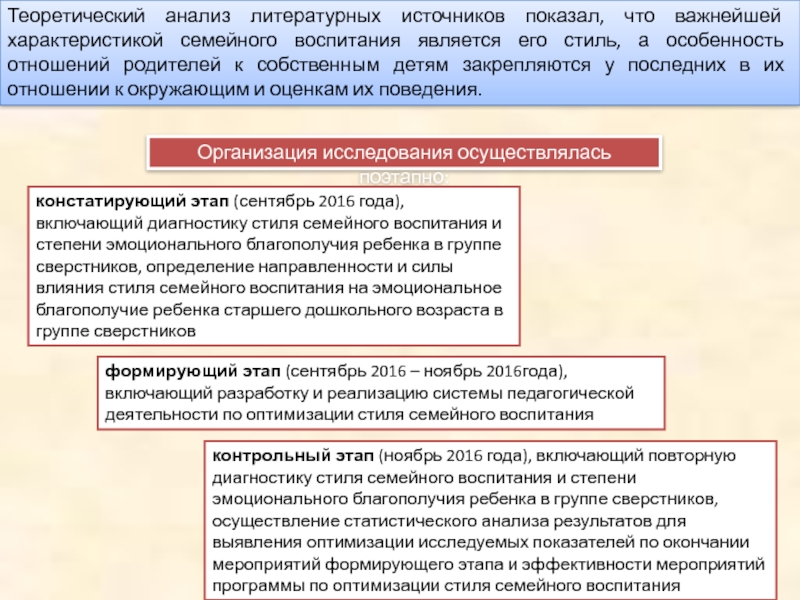
Task: Click the line 'влияния стиля семейного воспитания на эмоциональное'
Action: click(x=268, y=288)
